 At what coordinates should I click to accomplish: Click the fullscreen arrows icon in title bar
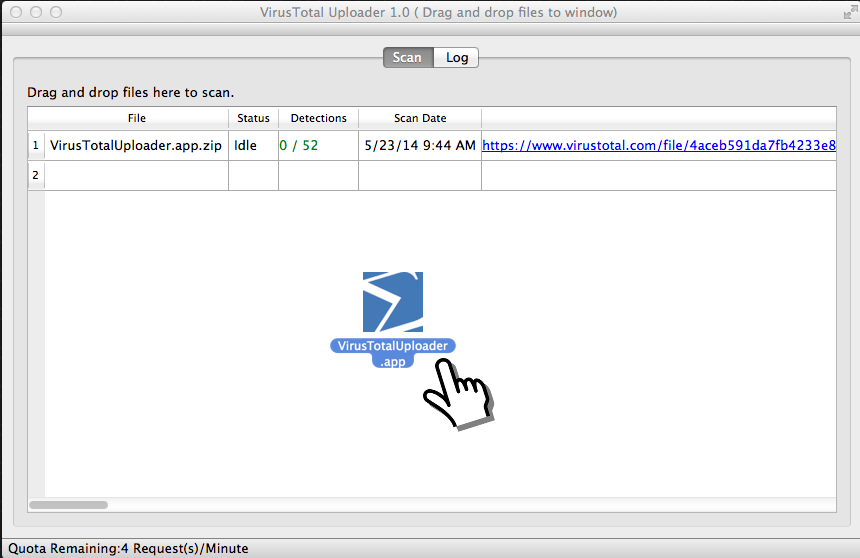click(851, 12)
